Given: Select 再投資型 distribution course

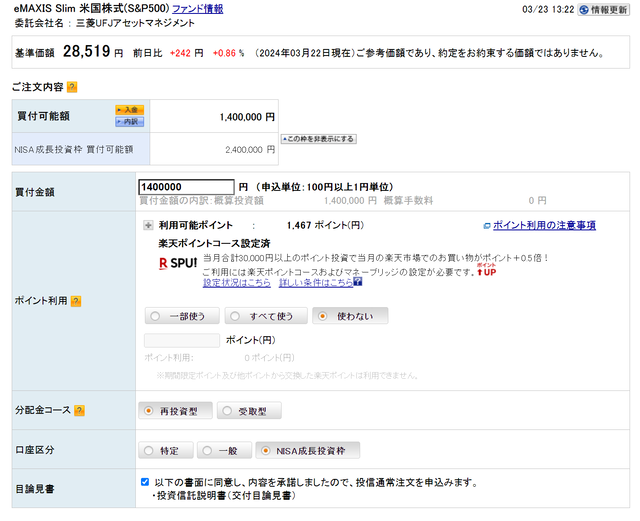Looking at the screenshot, I should pyautogui.click(x=176, y=411).
